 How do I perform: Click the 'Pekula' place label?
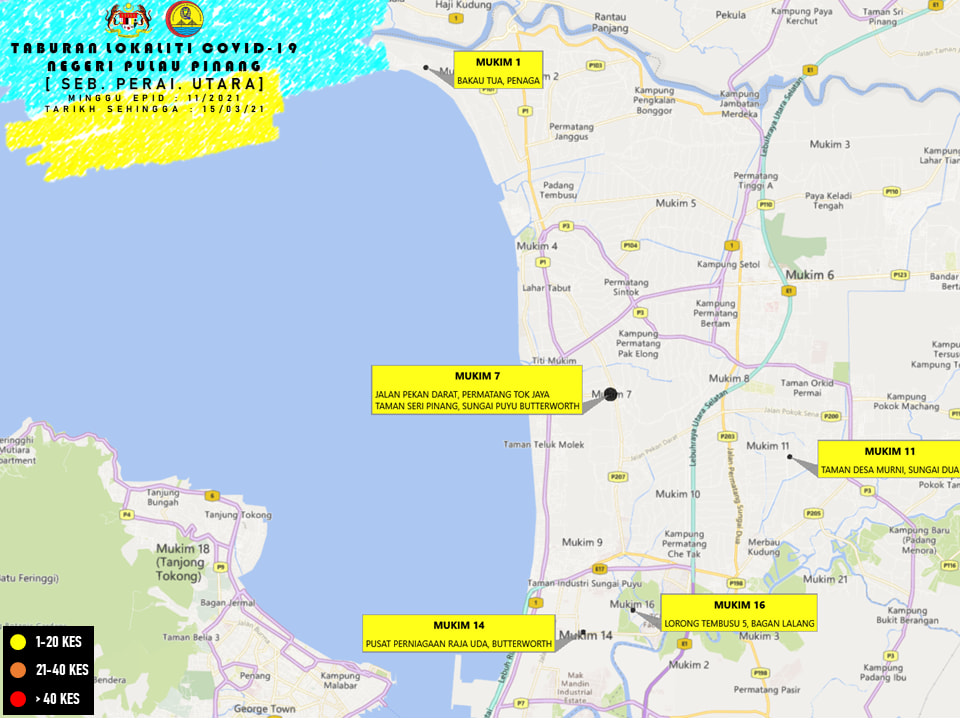click(x=730, y=15)
